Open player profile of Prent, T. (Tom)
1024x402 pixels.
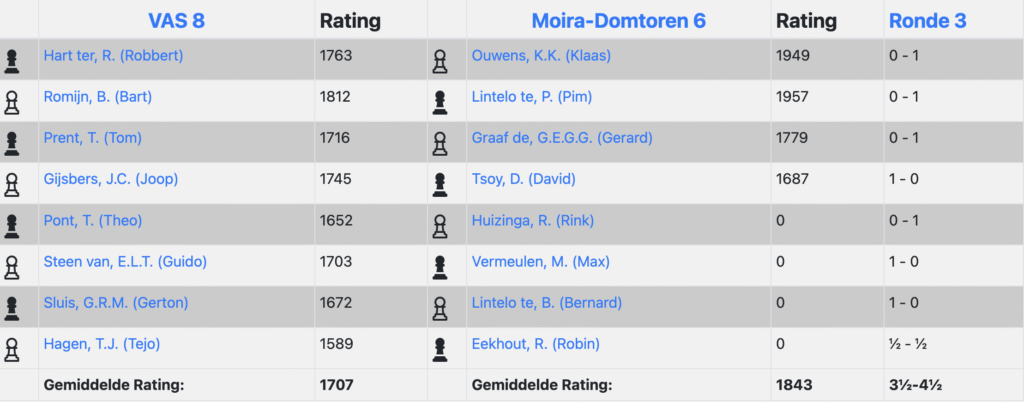[94, 138]
